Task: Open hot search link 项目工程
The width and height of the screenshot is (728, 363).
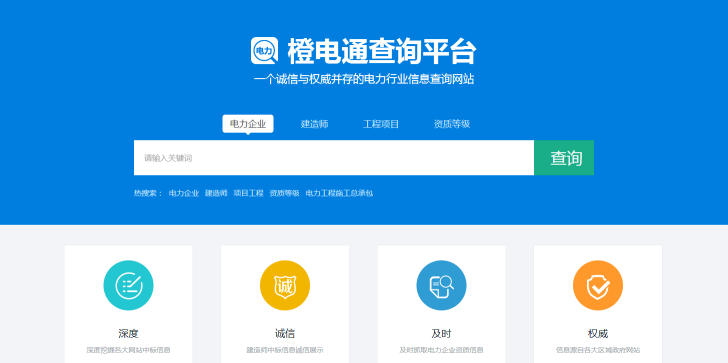Action: (x=248, y=193)
